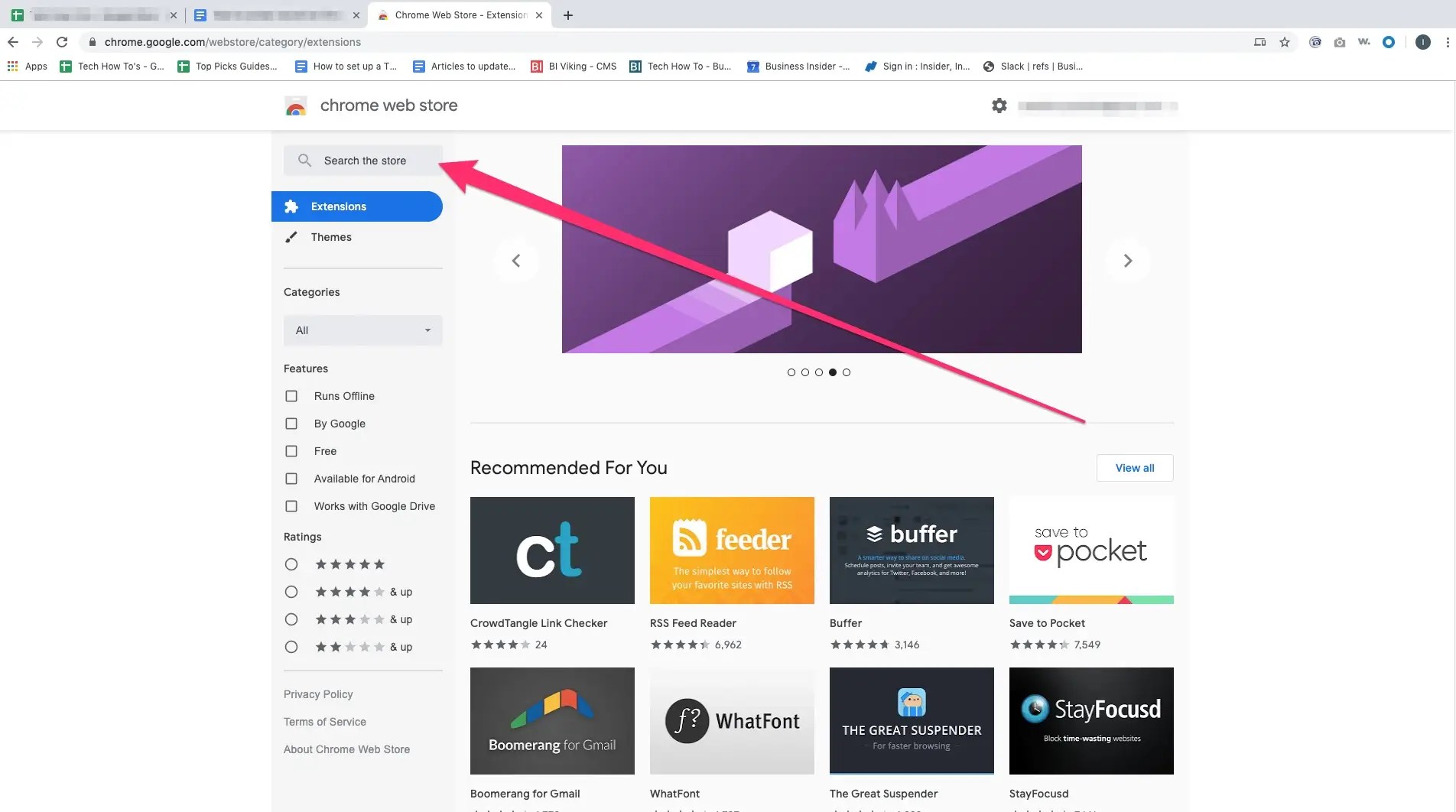Select the five-star rating filter

click(x=291, y=564)
